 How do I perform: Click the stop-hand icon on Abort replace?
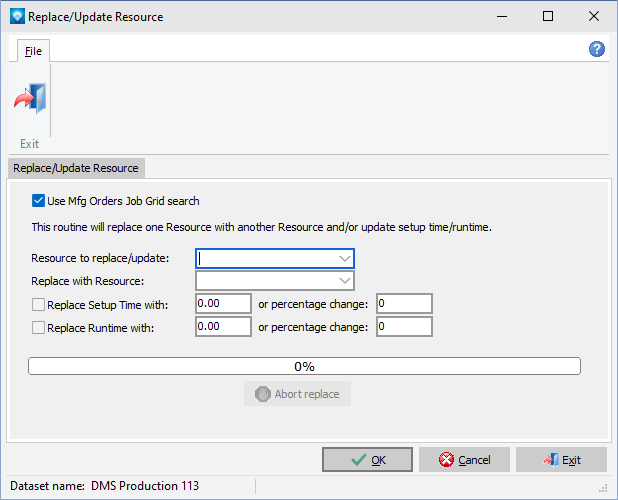click(x=262, y=394)
